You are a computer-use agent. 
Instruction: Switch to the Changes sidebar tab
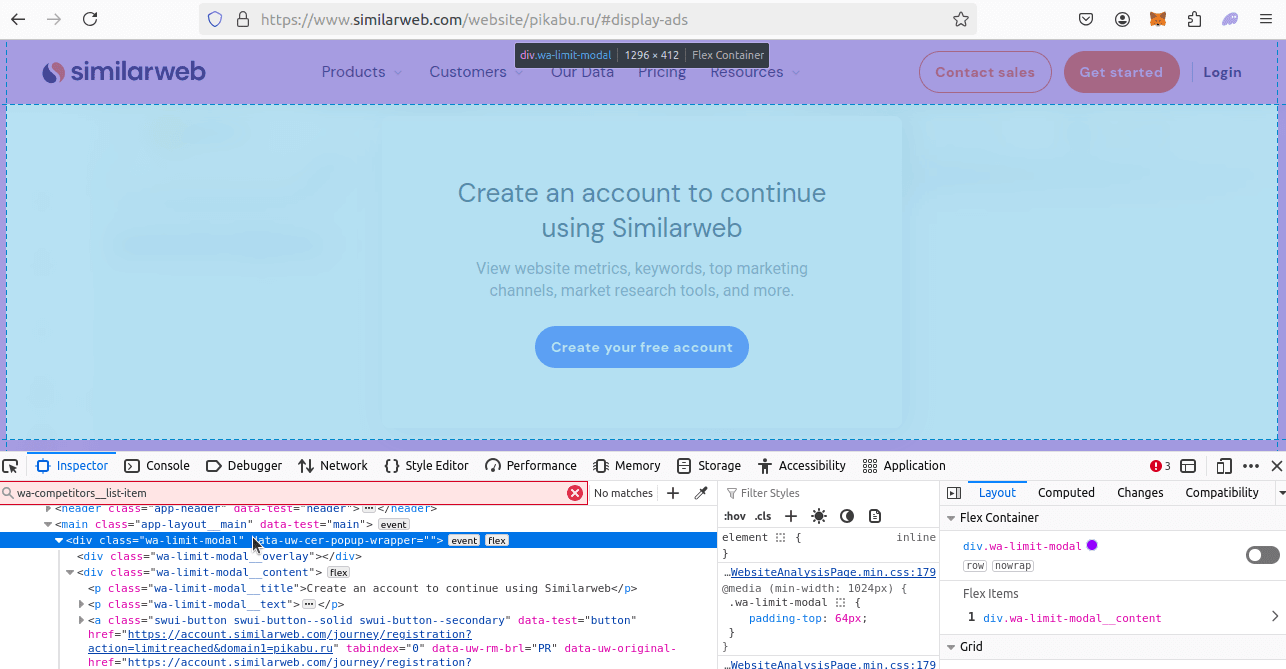(1140, 493)
